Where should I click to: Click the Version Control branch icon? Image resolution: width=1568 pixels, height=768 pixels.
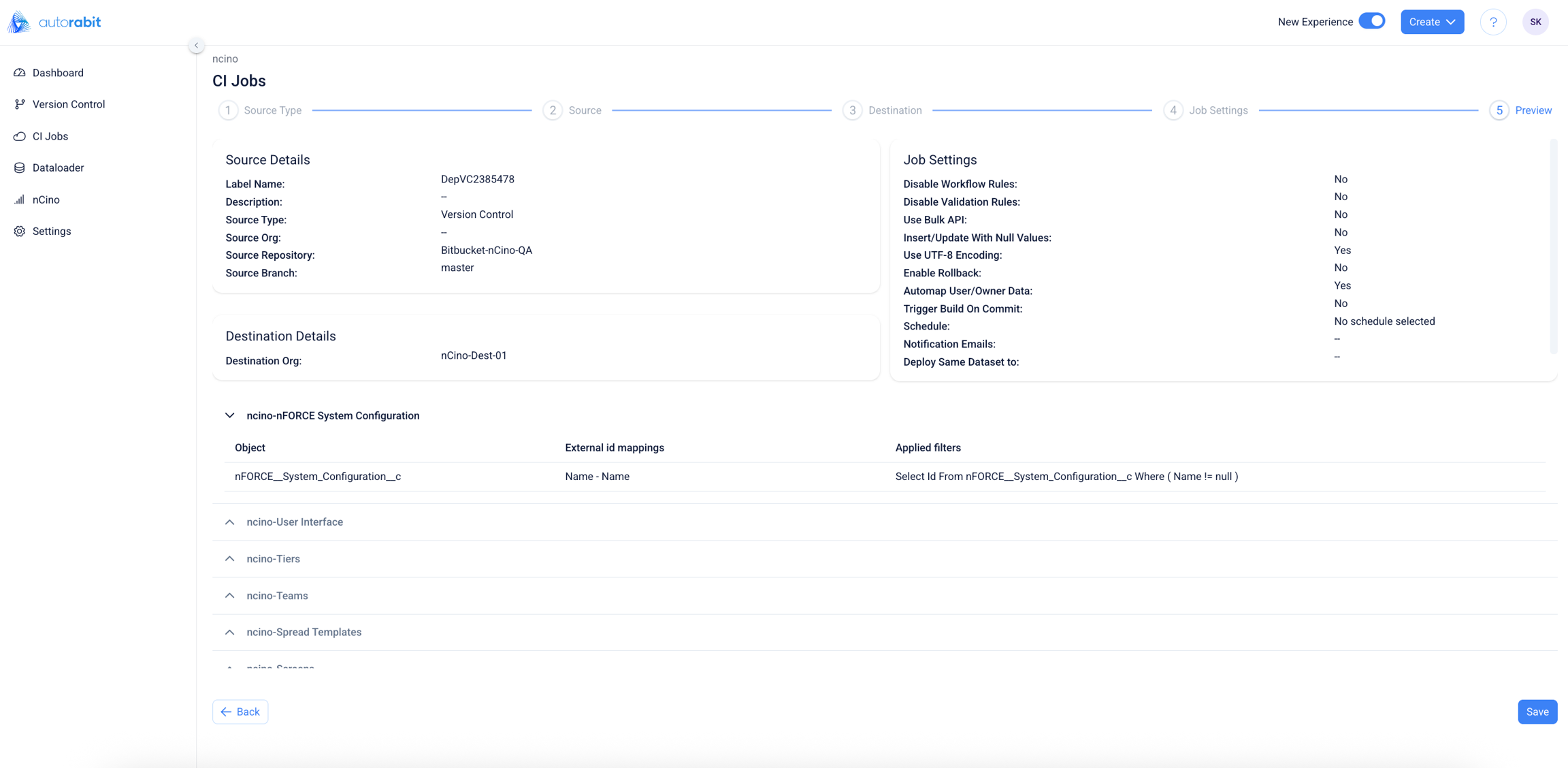tap(20, 104)
